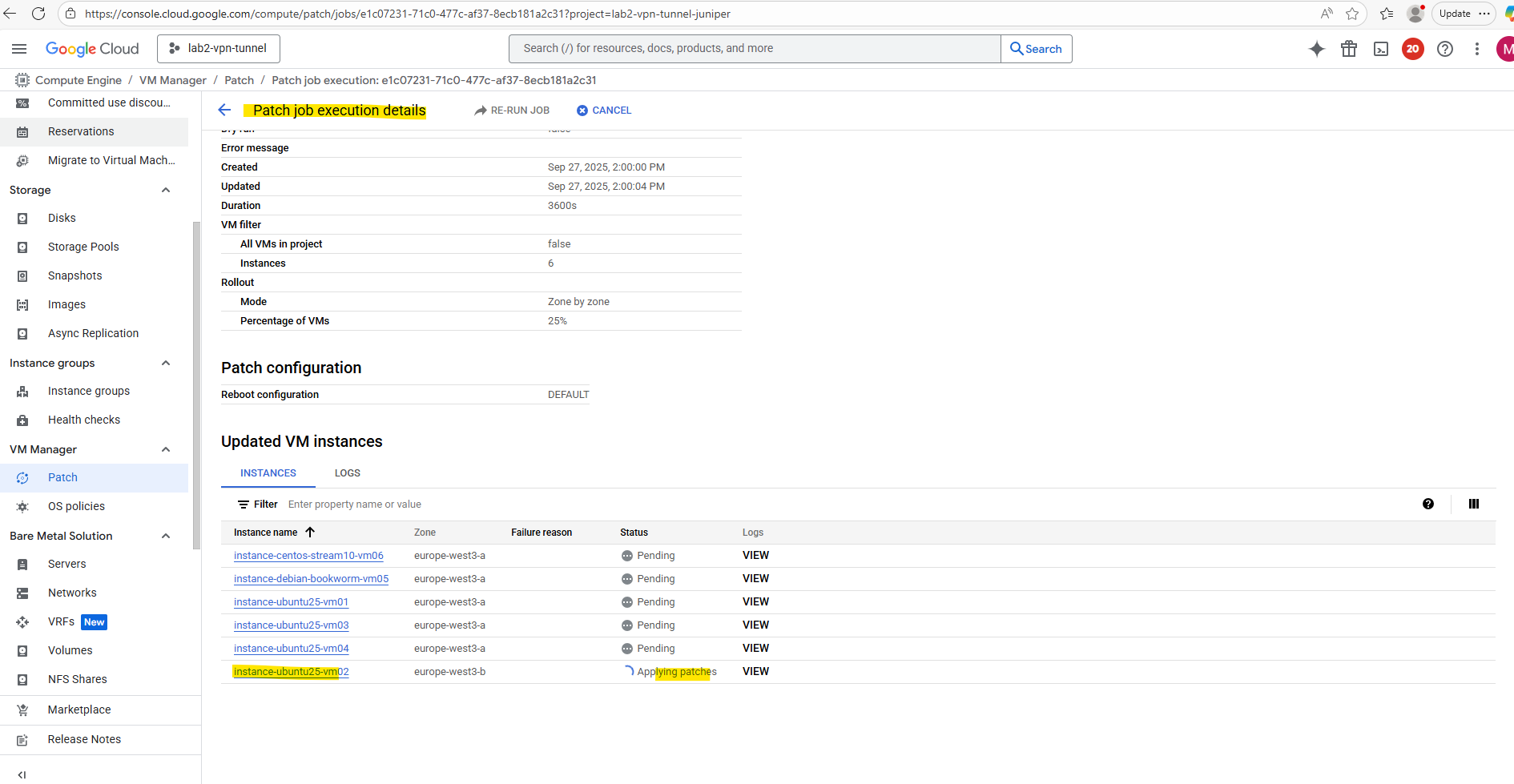1514x784 pixels.
Task: Collapse the Instance groups section
Action: coord(166,363)
